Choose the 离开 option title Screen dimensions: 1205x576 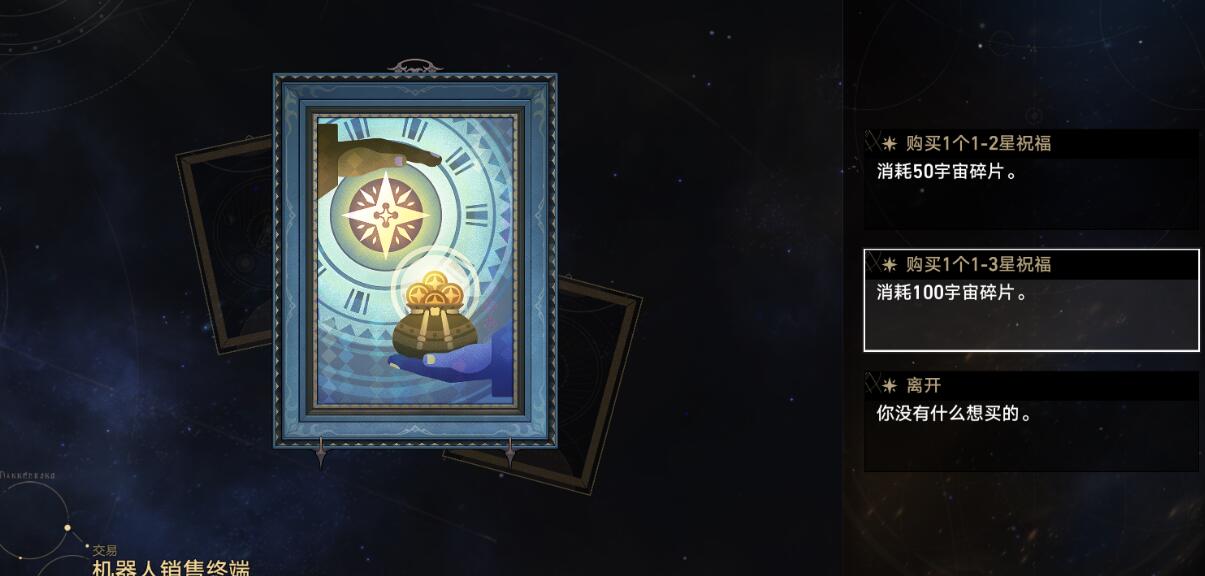(x=923, y=385)
